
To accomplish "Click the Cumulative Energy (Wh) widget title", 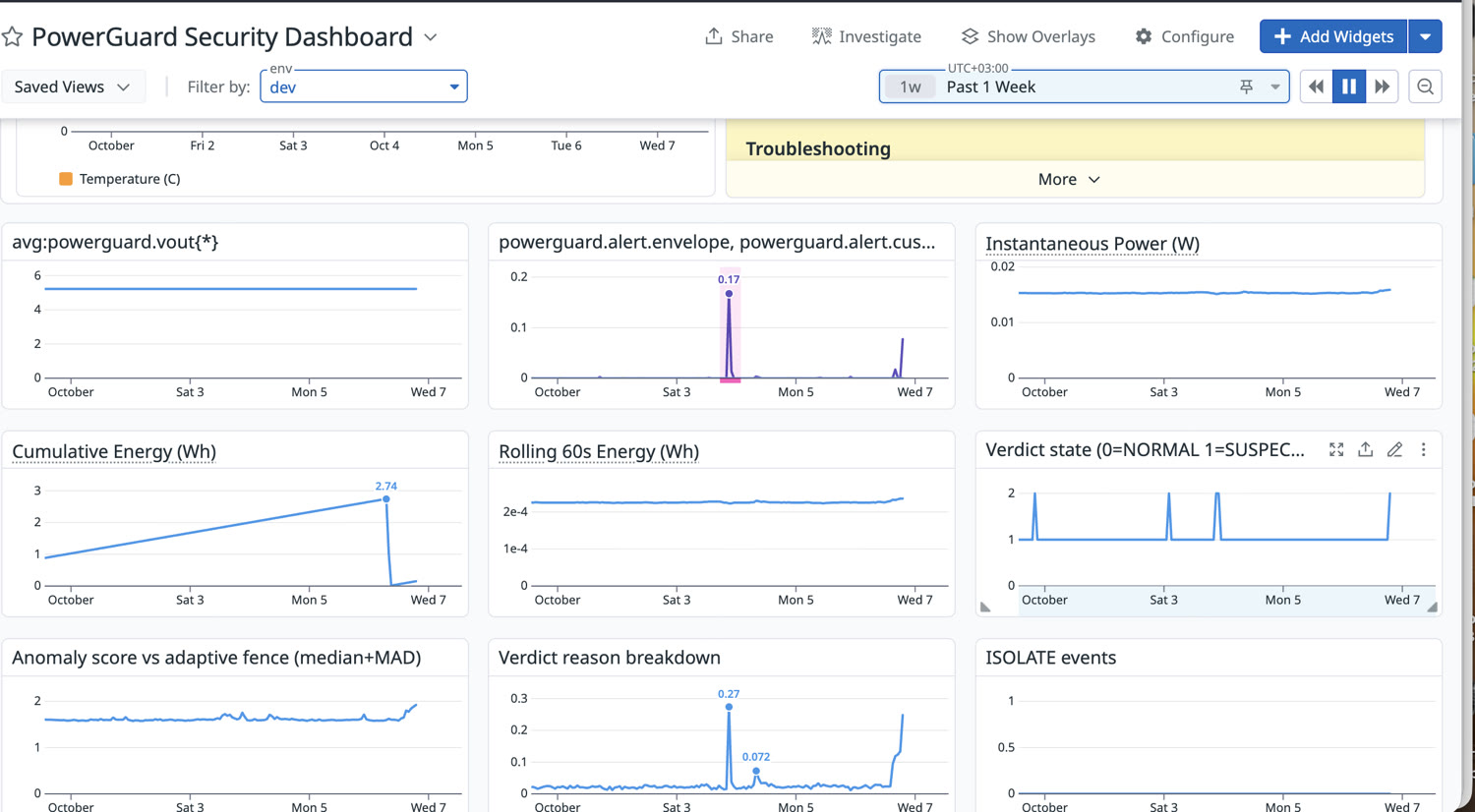I will [x=114, y=451].
